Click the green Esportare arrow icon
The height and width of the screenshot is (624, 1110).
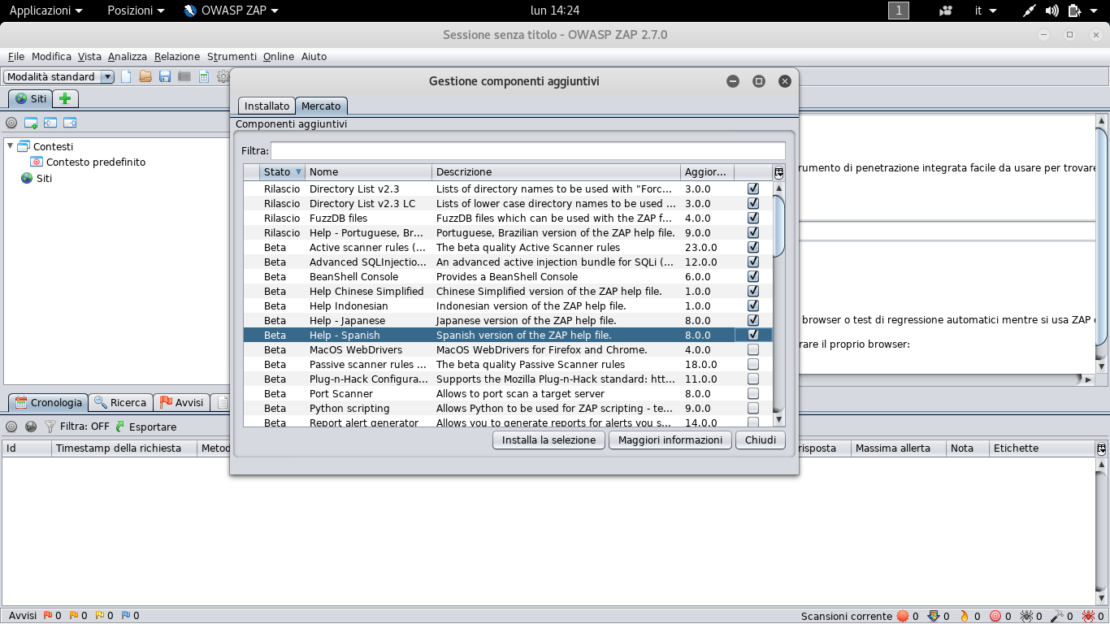[120, 426]
